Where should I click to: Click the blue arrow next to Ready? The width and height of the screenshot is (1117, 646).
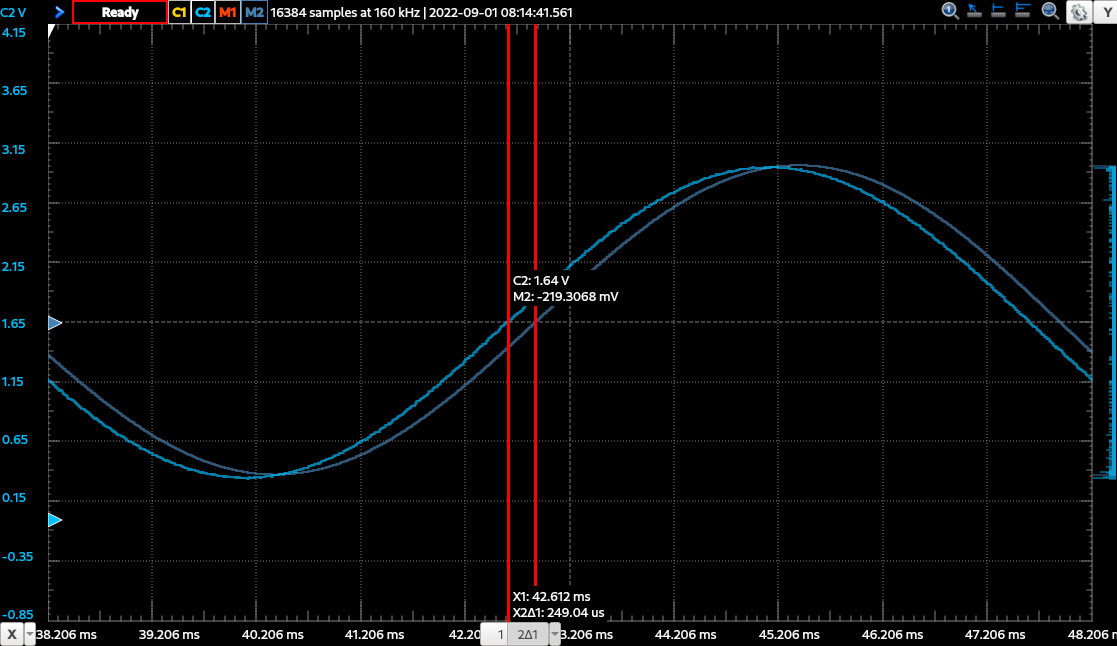coord(60,12)
